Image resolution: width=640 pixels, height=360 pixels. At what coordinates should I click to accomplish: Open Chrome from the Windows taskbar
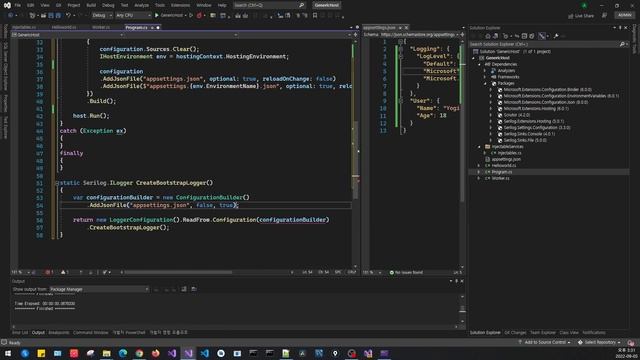[x=139, y=353]
